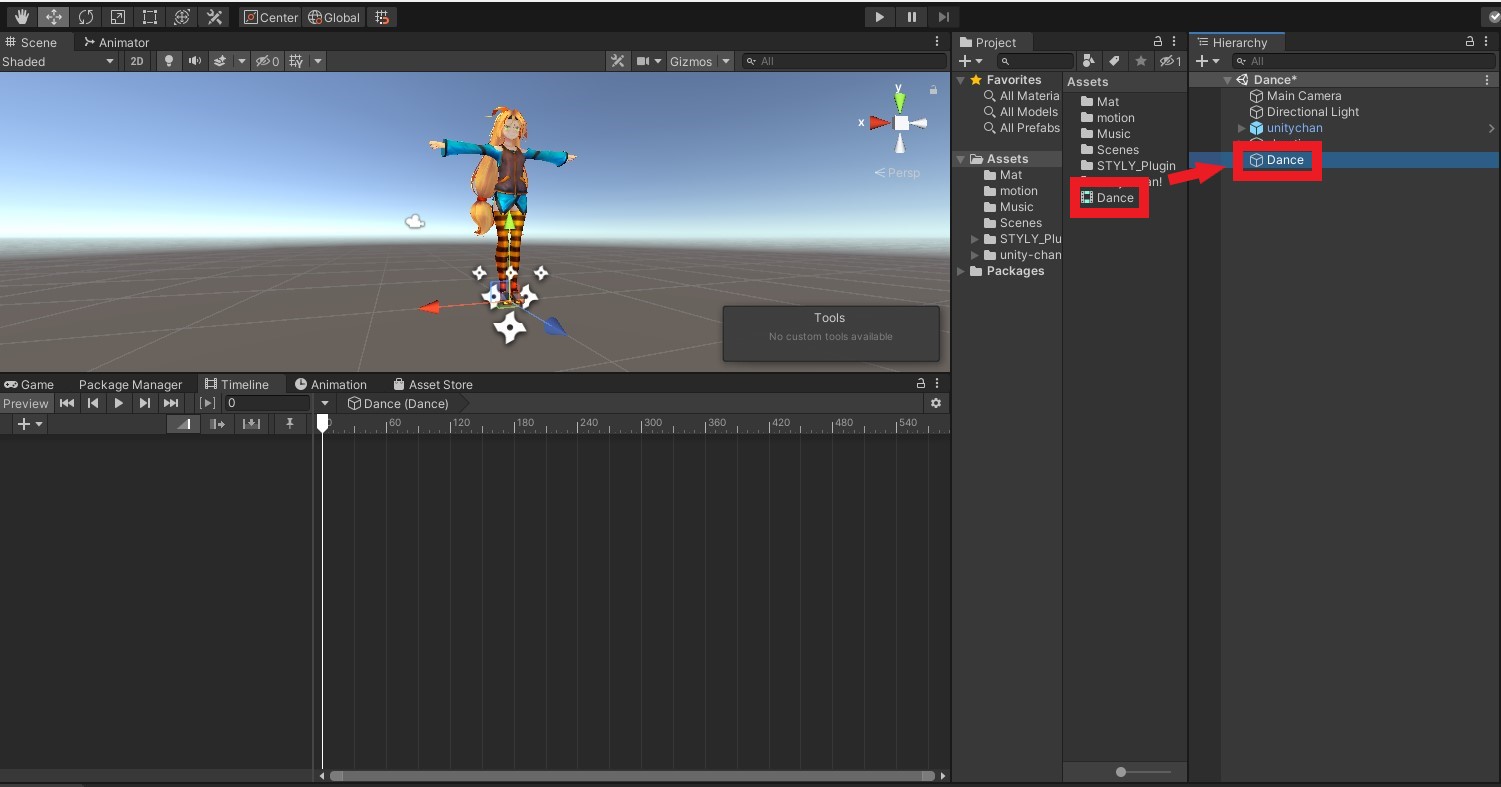Click the Scene view search field
The image size is (1501, 787).
click(844, 61)
